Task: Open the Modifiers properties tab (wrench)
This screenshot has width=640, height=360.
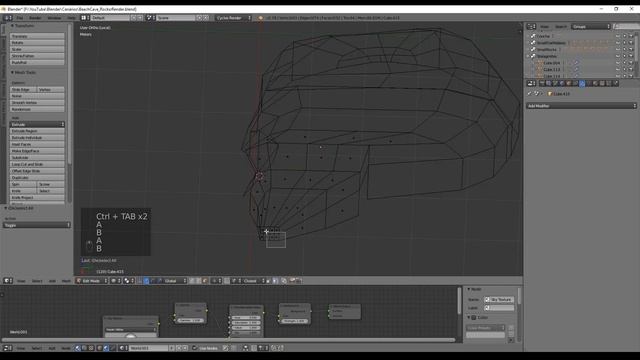Action: tap(582, 83)
